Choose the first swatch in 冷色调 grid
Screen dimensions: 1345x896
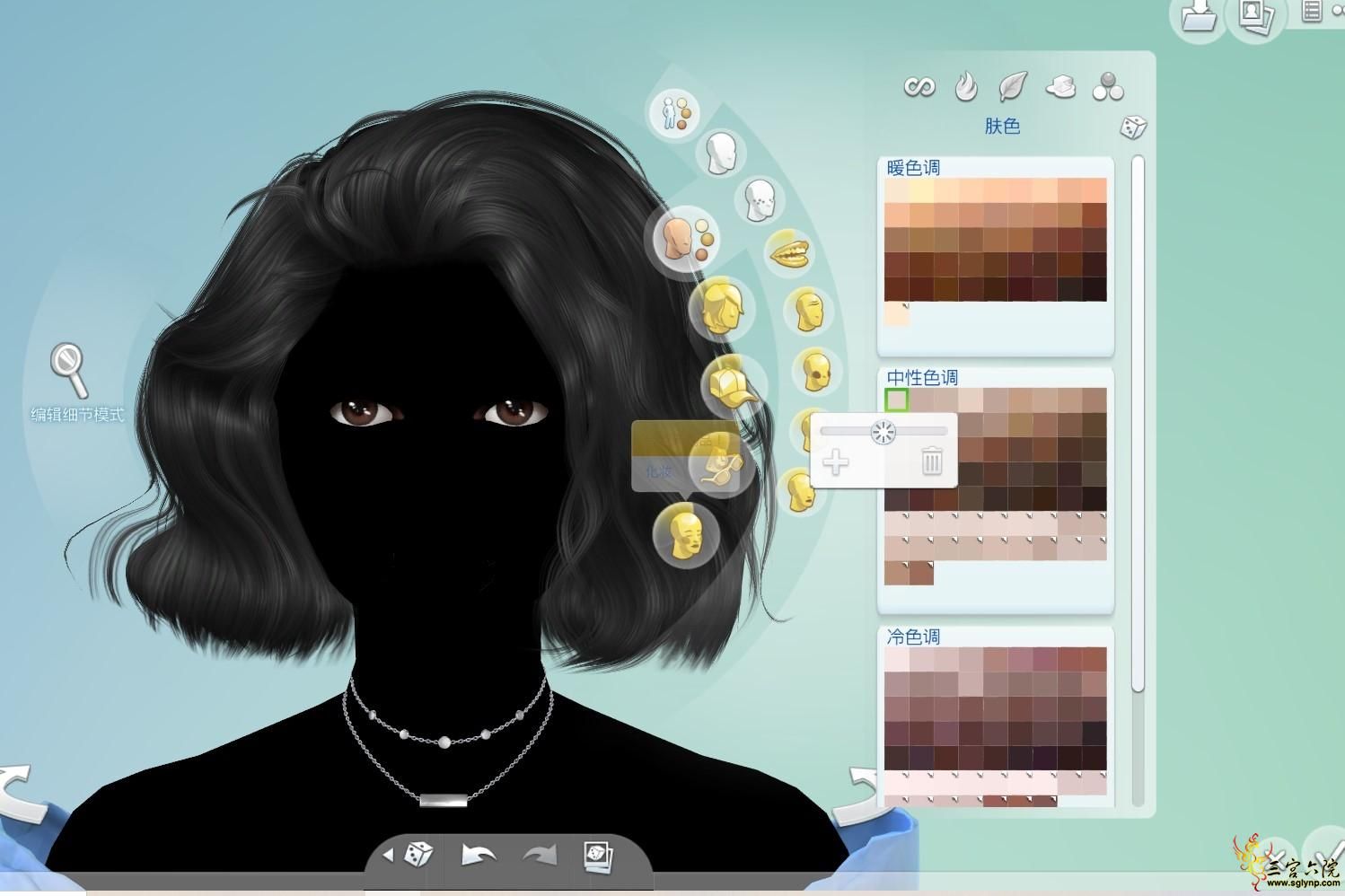(x=897, y=660)
